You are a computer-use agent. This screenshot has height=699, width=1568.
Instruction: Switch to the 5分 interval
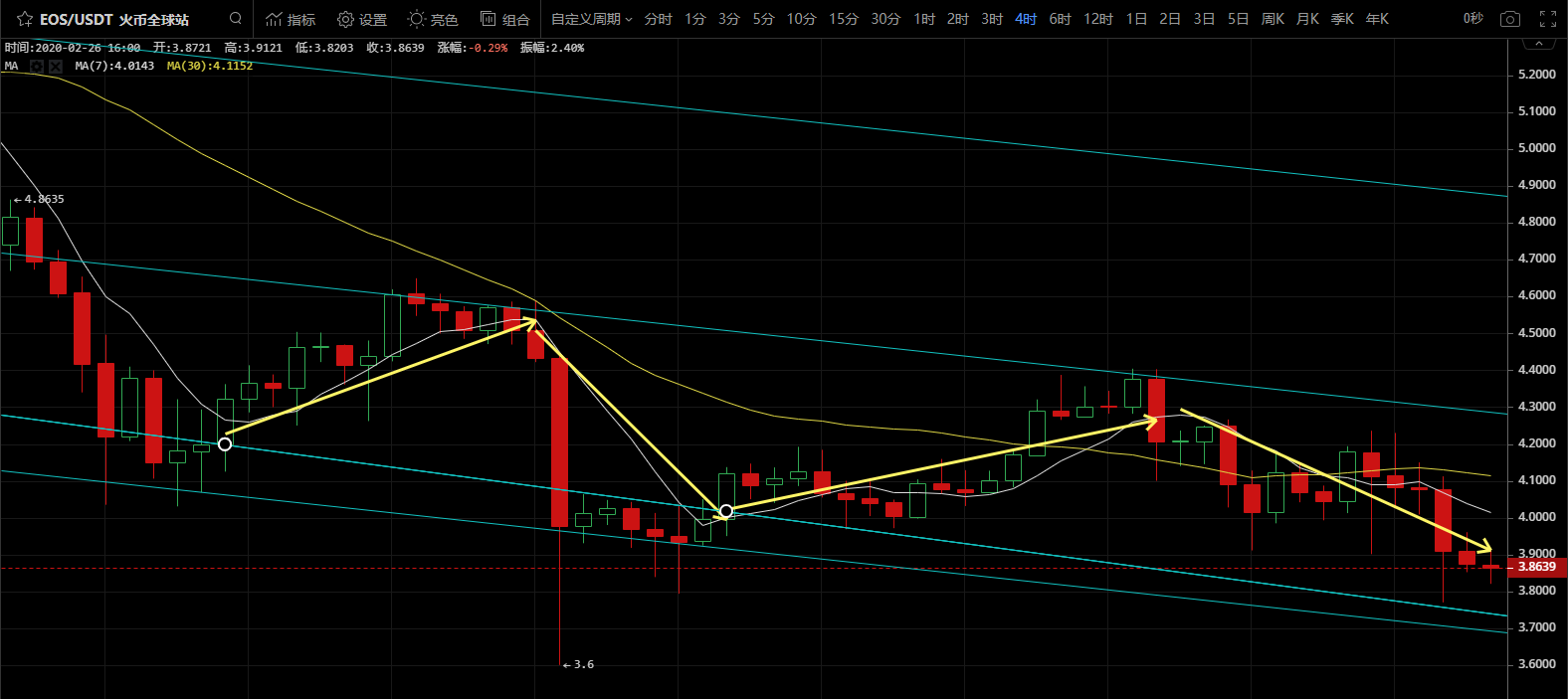point(763,19)
